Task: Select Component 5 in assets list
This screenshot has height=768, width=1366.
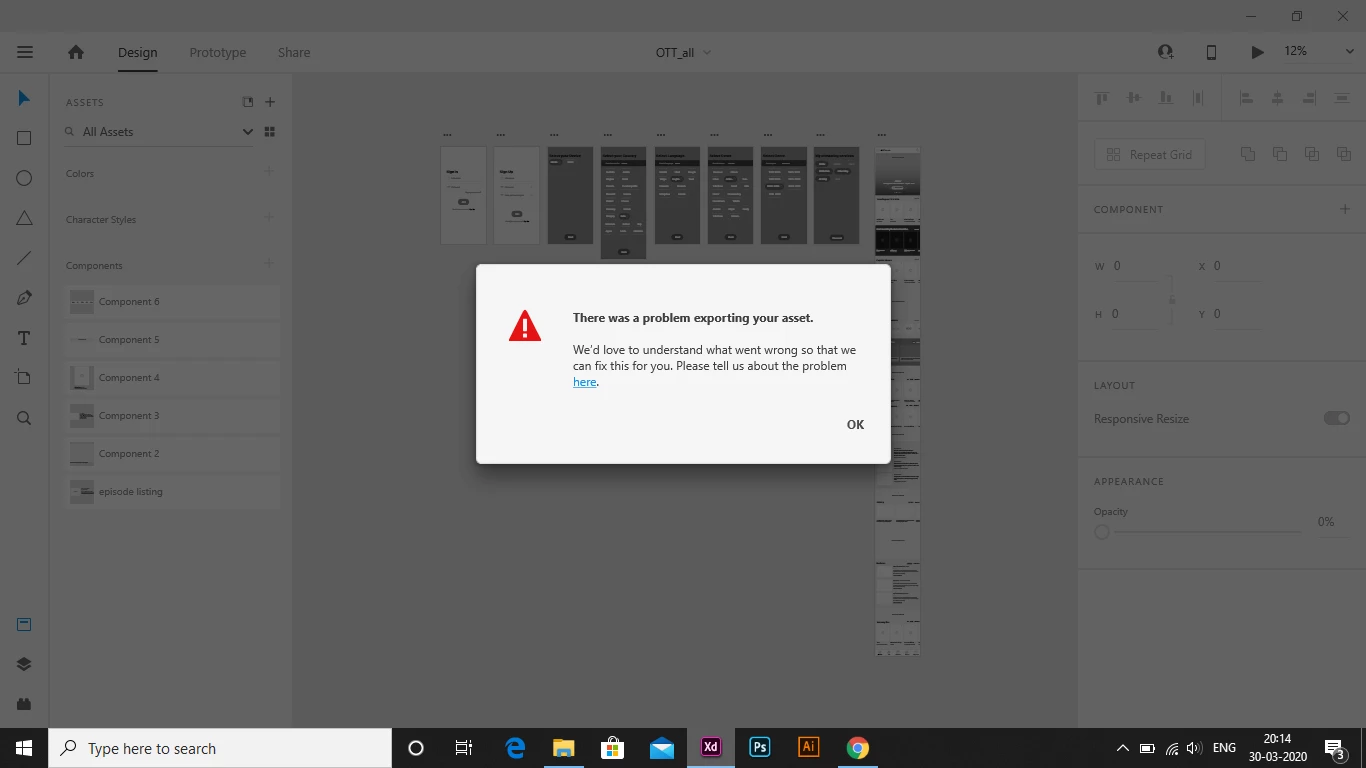Action: [172, 340]
